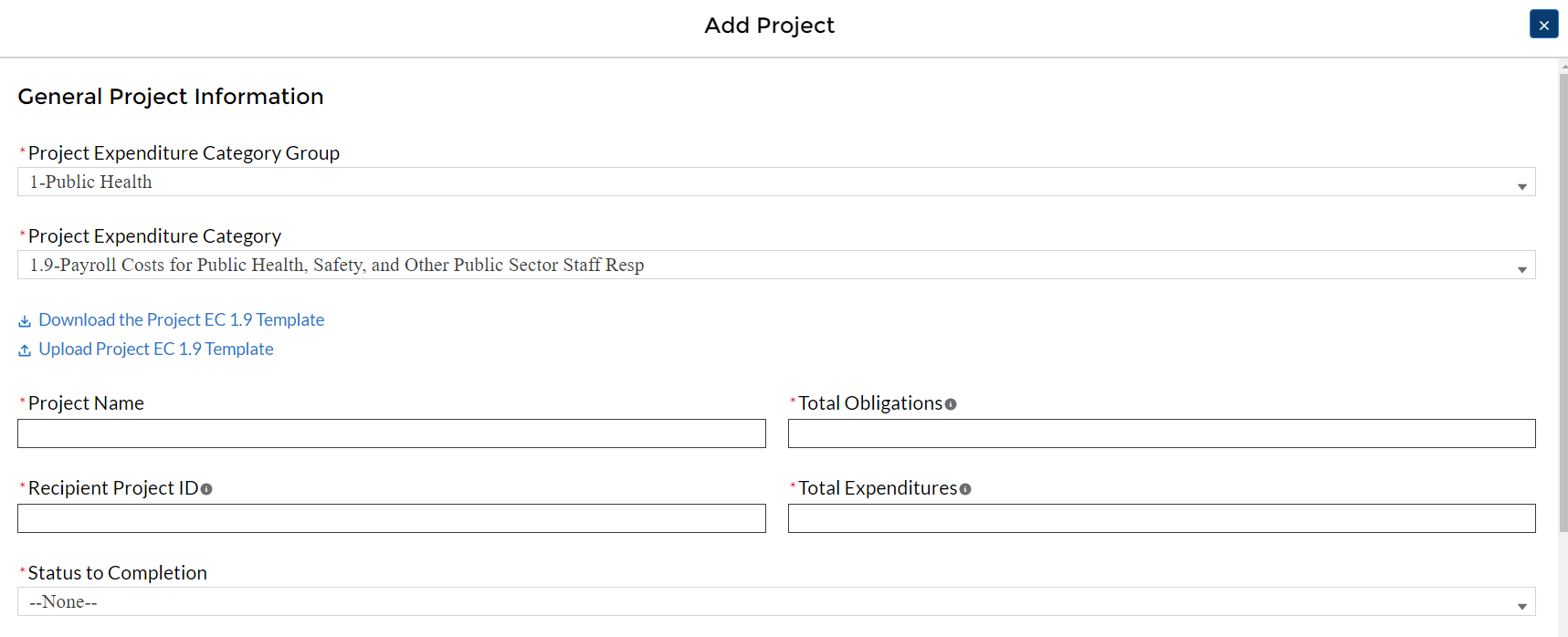Open the Project Expenditure Category dropdown

coord(776,265)
